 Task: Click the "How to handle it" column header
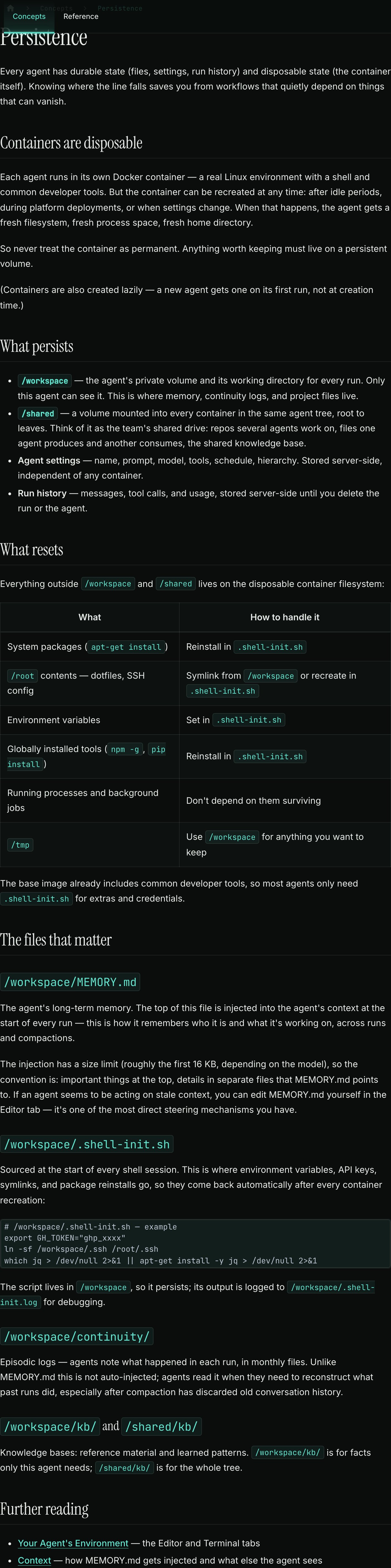[x=284, y=617]
